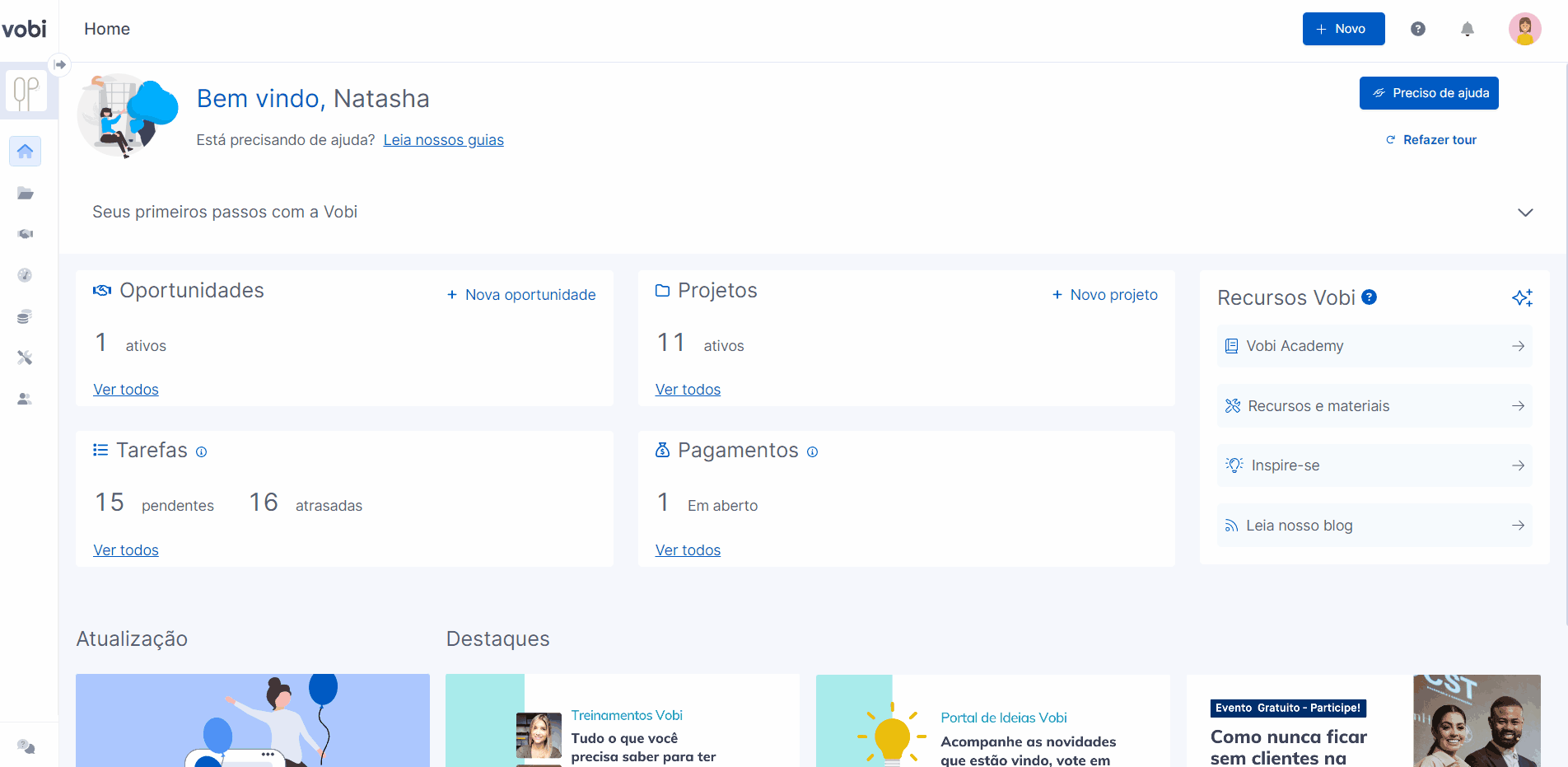Open the Evento Gratuito highlight card
The image size is (1568, 767).
click(x=1364, y=721)
